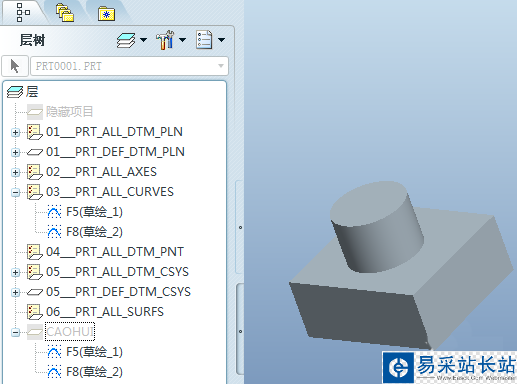This screenshot has width=517, height=384.
Task: Click sketch icon of F5 under CAOHUI
Action: click(54, 352)
